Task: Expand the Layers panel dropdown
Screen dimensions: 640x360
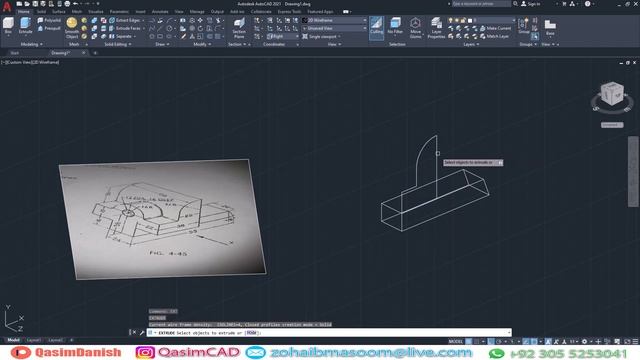Action: pyautogui.click(x=471, y=44)
